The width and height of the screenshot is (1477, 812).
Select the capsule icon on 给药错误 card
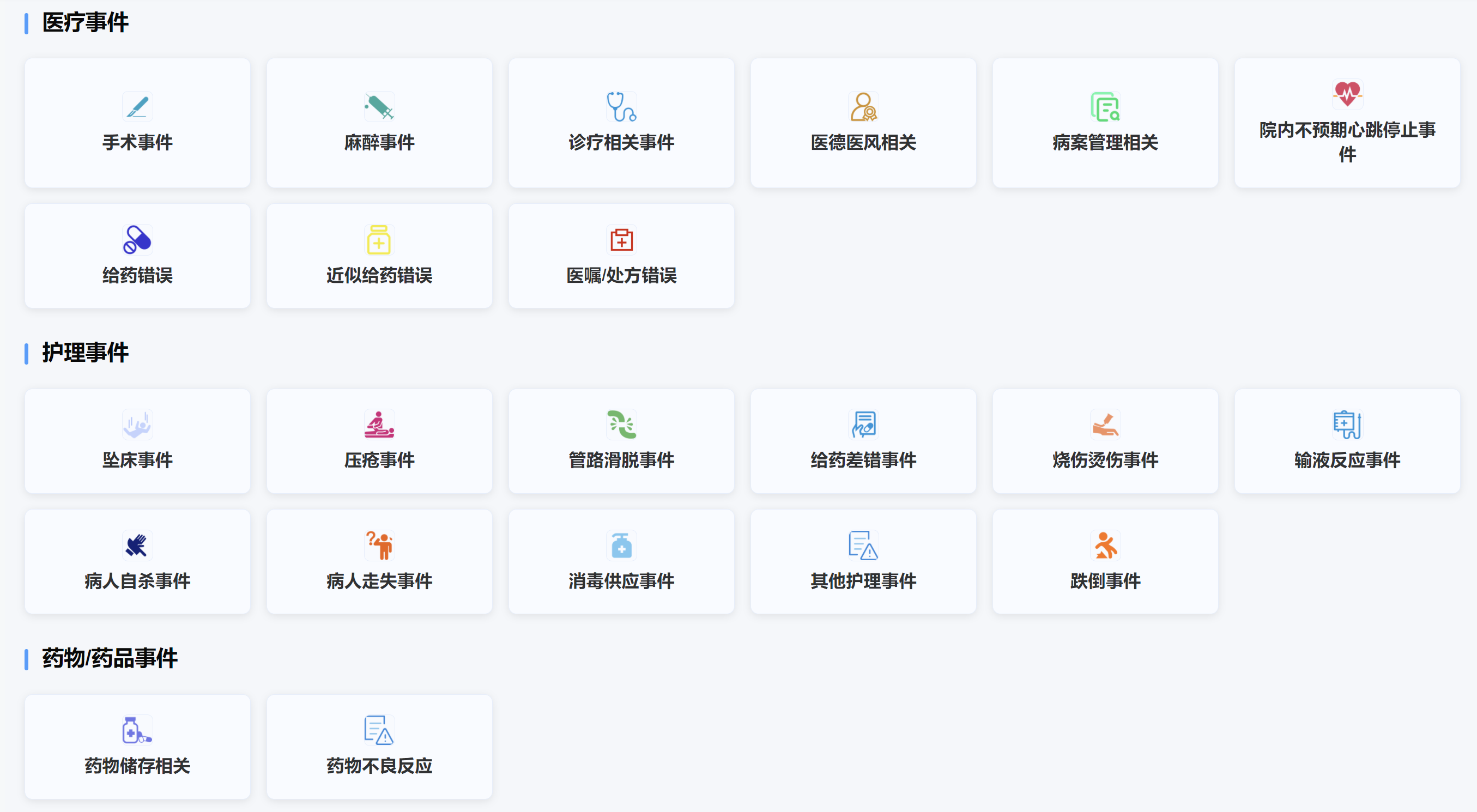(137, 239)
